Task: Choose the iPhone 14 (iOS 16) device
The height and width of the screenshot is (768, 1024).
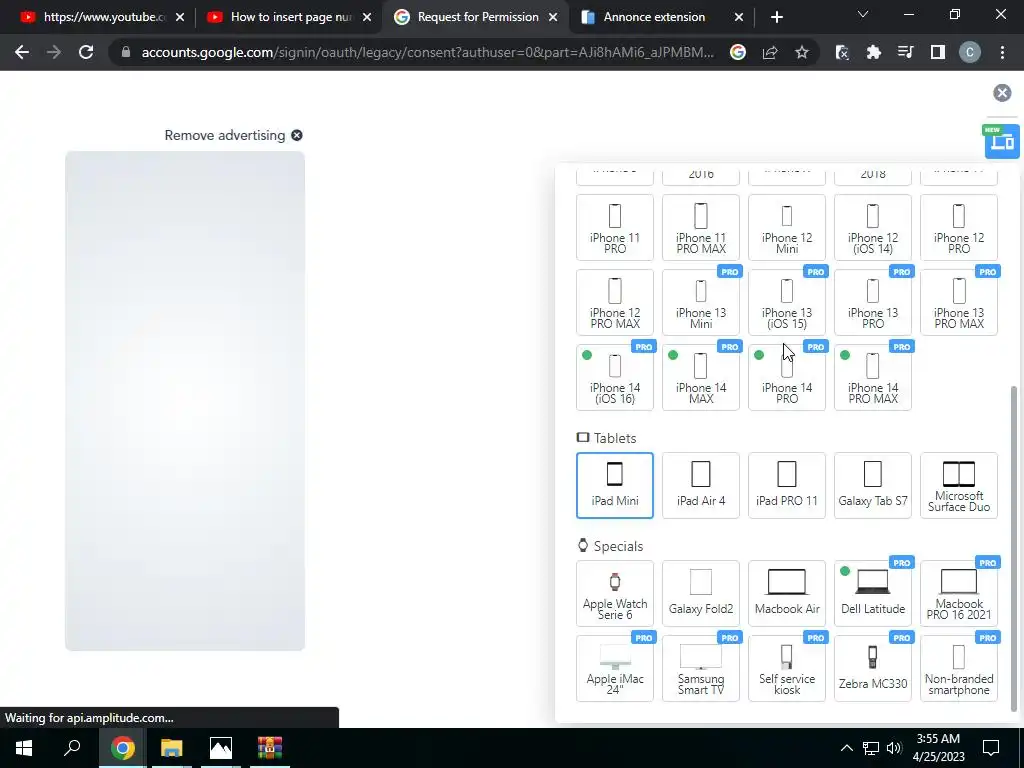Action: point(615,377)
